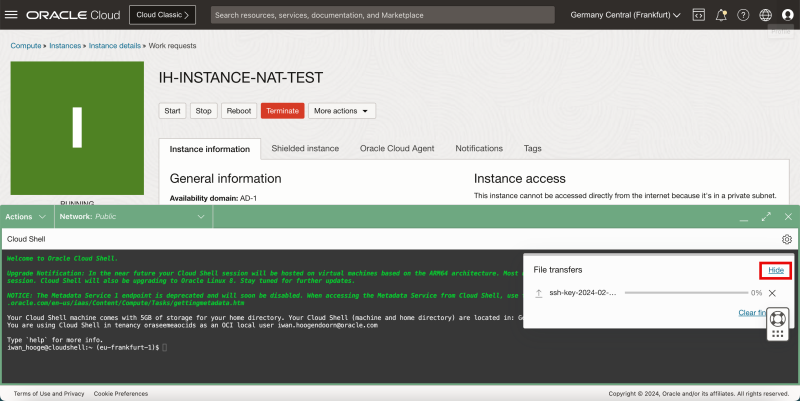Expand the Cloud Shell Actions menu
800x401 pixels.
(x=26, y=217)
